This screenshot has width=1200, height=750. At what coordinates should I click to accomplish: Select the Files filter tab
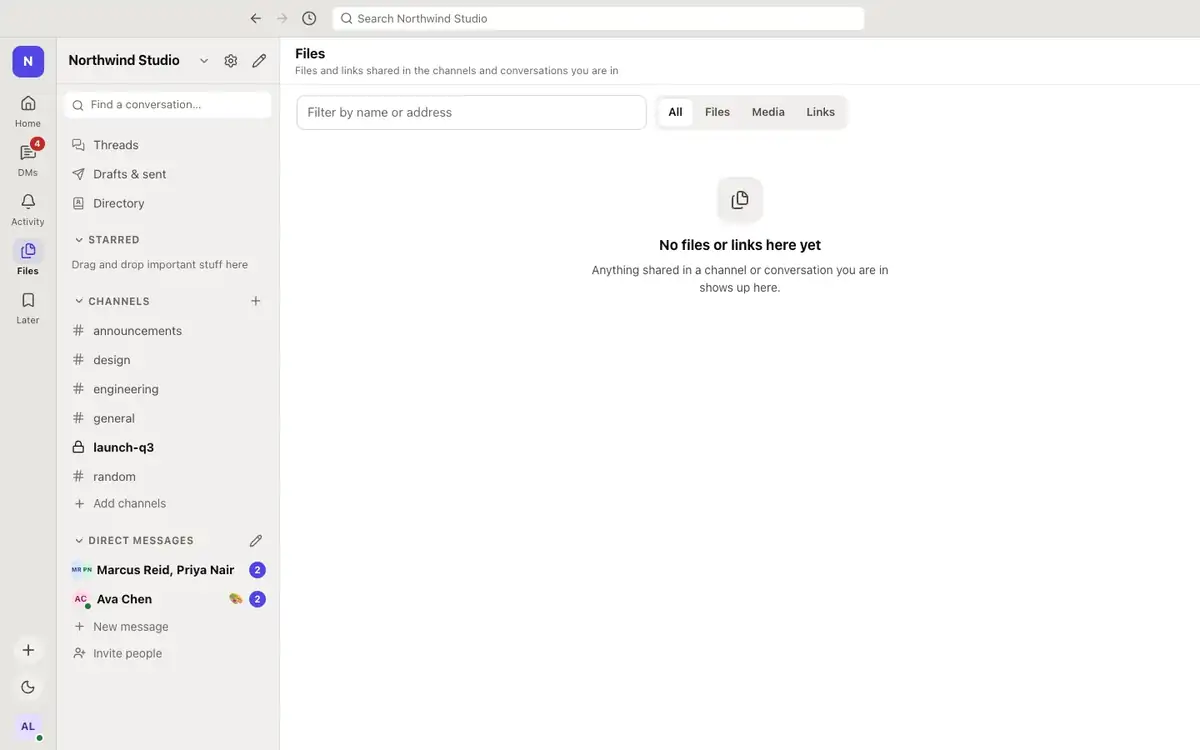(718, 112)
